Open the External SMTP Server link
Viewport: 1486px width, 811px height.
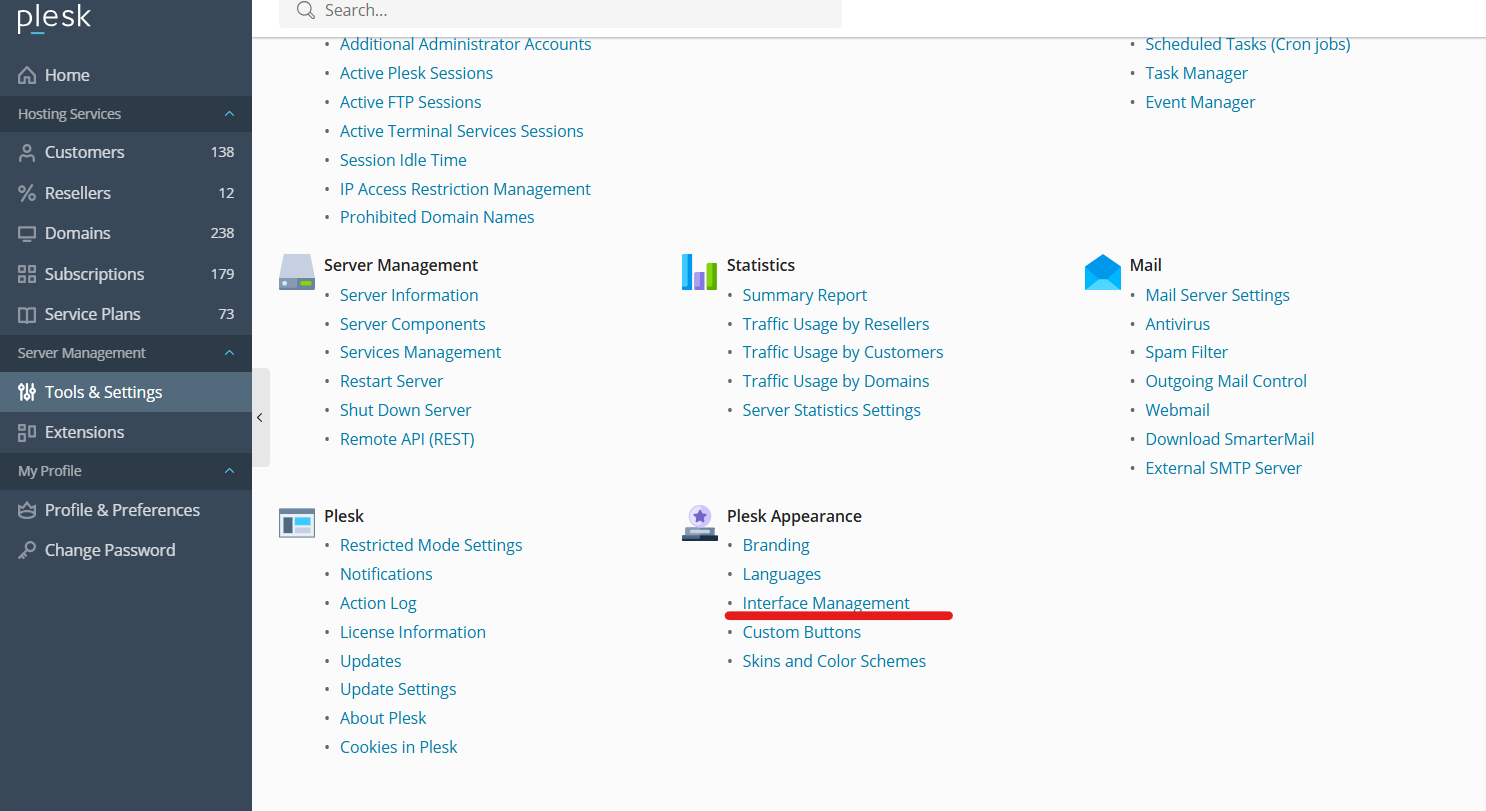1224,468
